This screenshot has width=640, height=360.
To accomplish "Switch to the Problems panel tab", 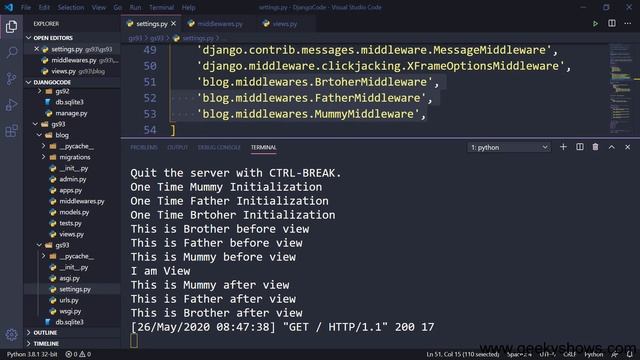I will coord(144,147).
